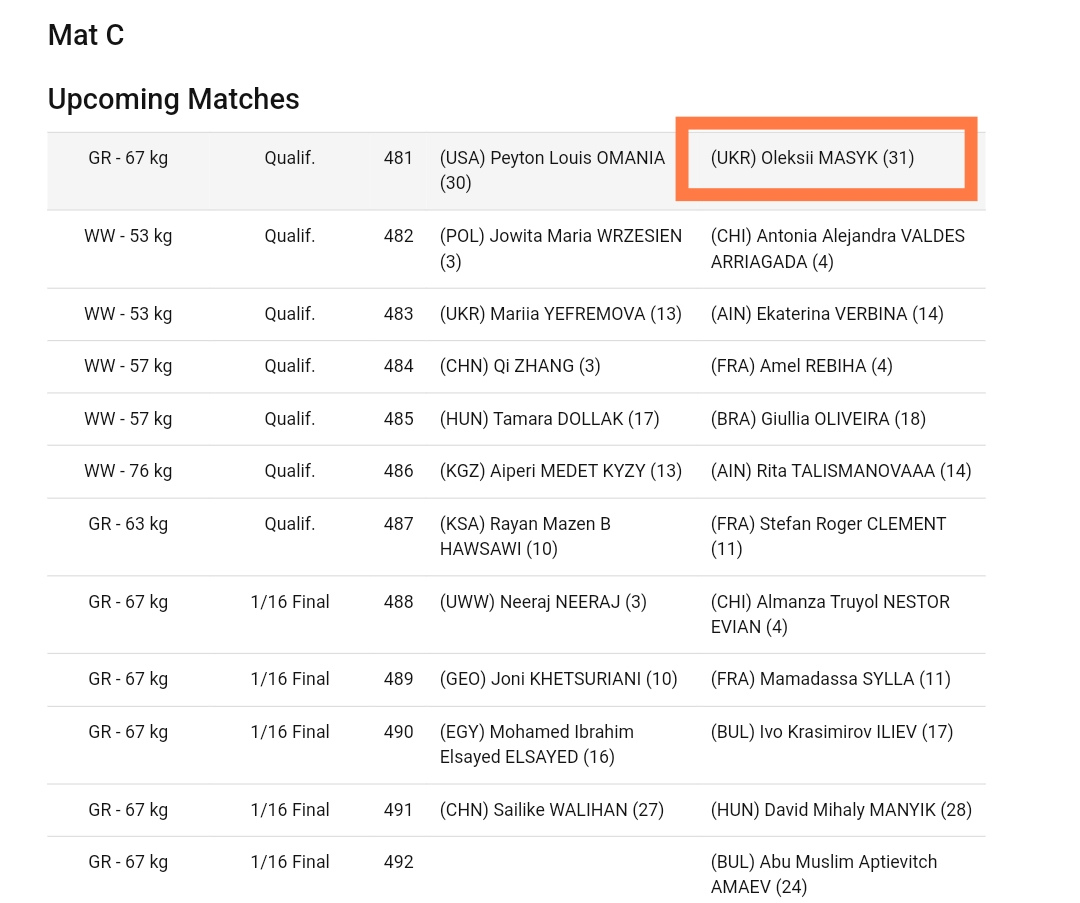Viewport: 1080px width, 903px height.
Task: Select Rayan Mazen B HAWSAWI (10)
Action: coord(526,537)
